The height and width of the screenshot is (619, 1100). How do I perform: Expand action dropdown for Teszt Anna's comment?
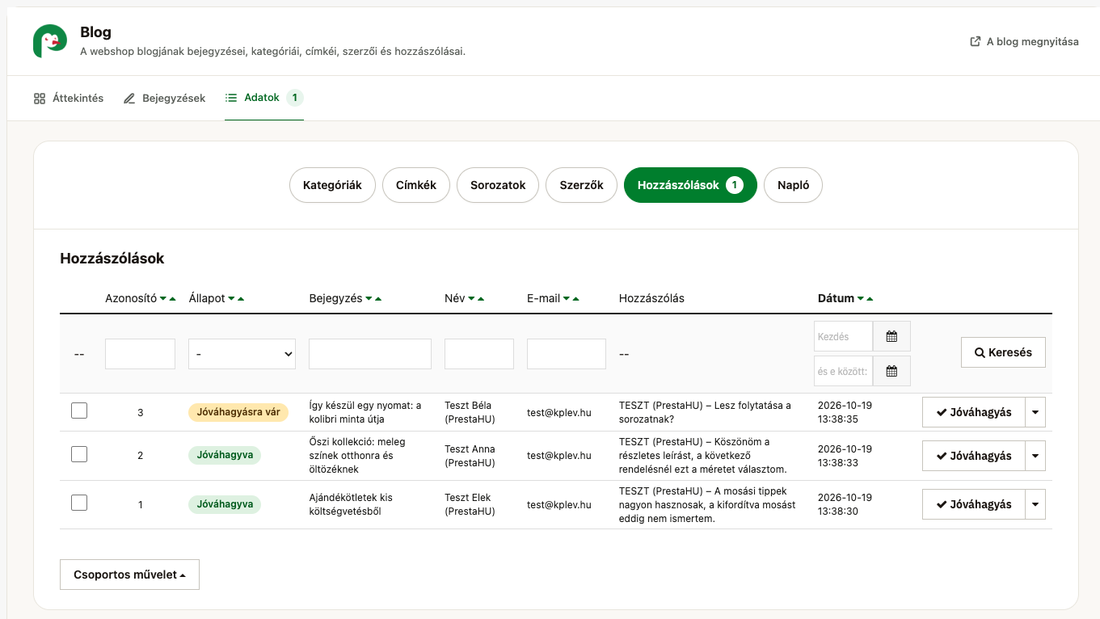pos(1035,455)
